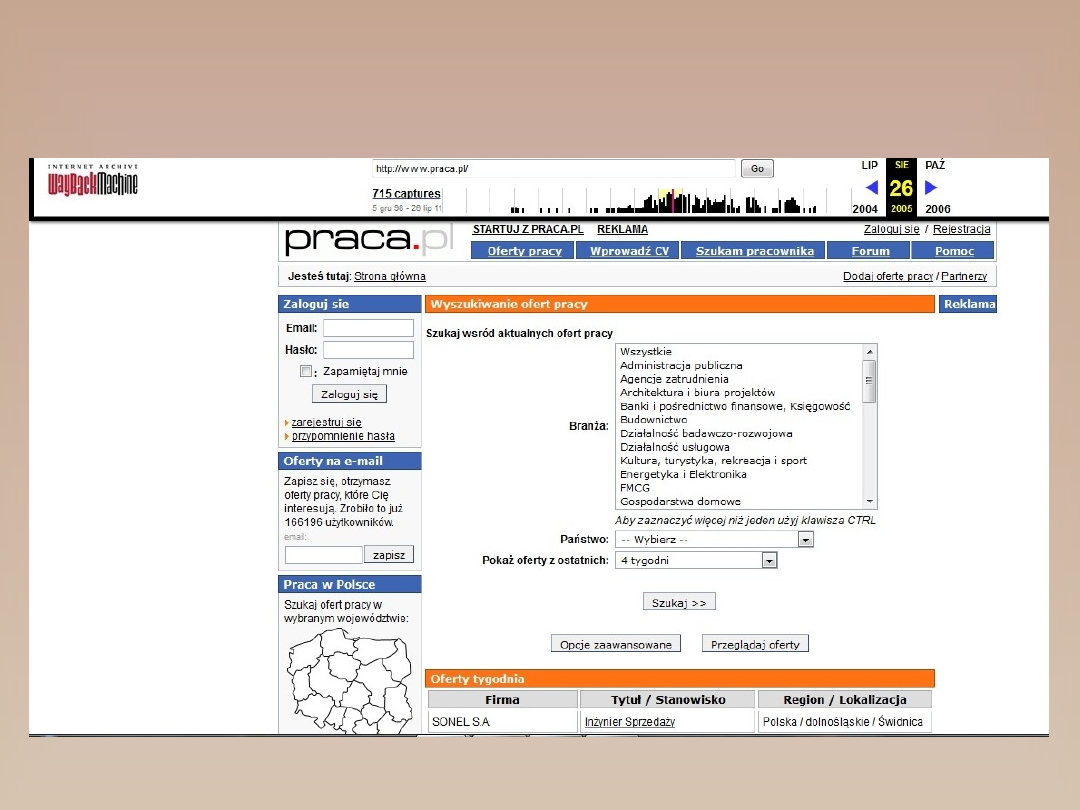
Task: Open Opcje zaawansowane
Action: 615,643
